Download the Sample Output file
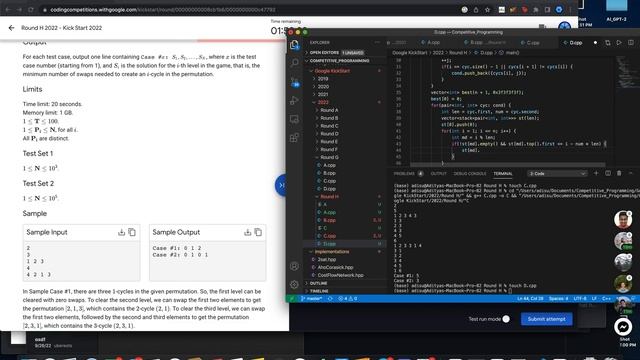Viewport: 640px width, 360px height. 247,232
